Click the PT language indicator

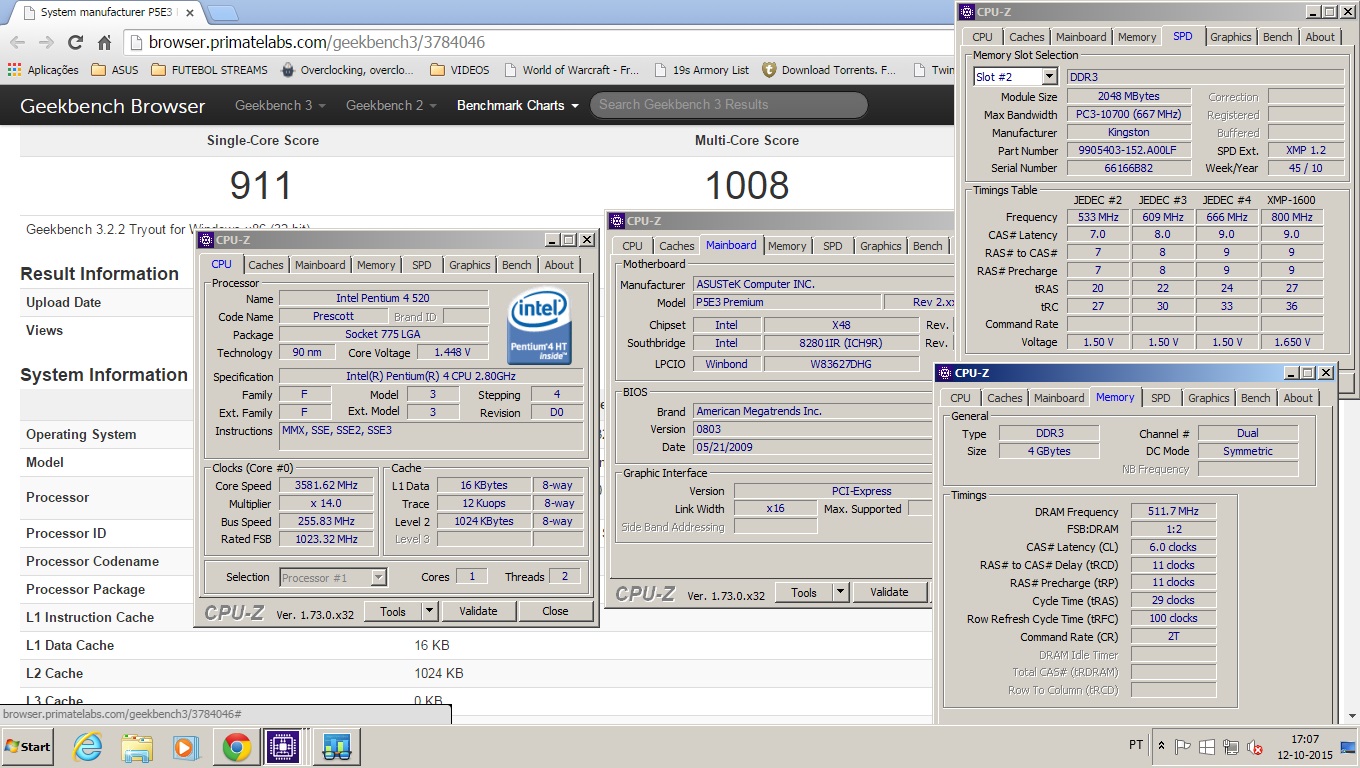tap(1136, 745)
